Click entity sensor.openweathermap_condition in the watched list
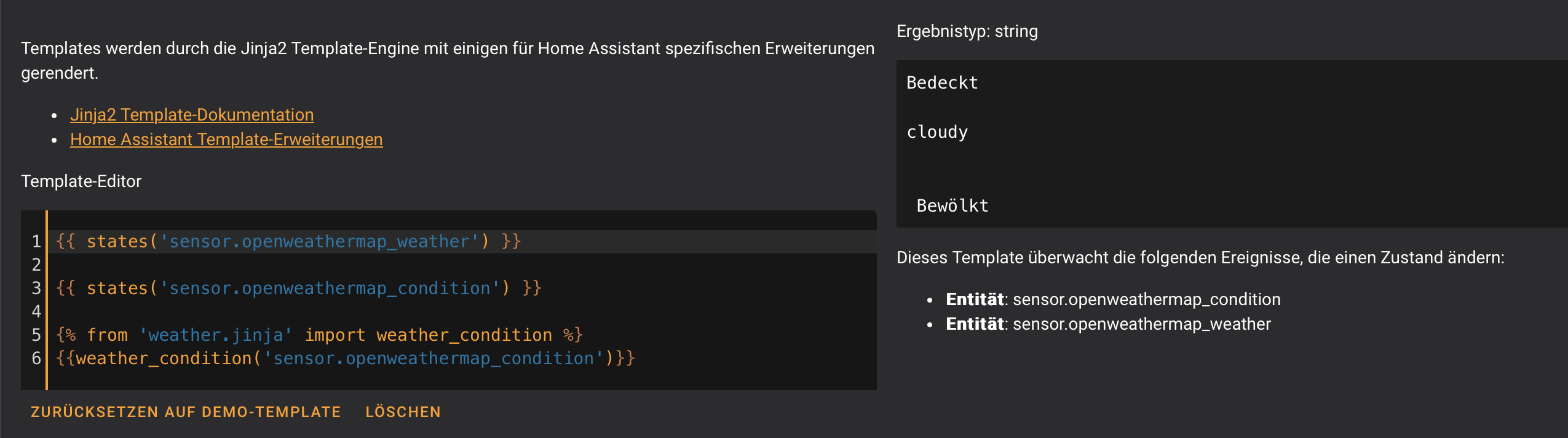This screenshot has height=438, width=1568. [x=1146, y=300]
